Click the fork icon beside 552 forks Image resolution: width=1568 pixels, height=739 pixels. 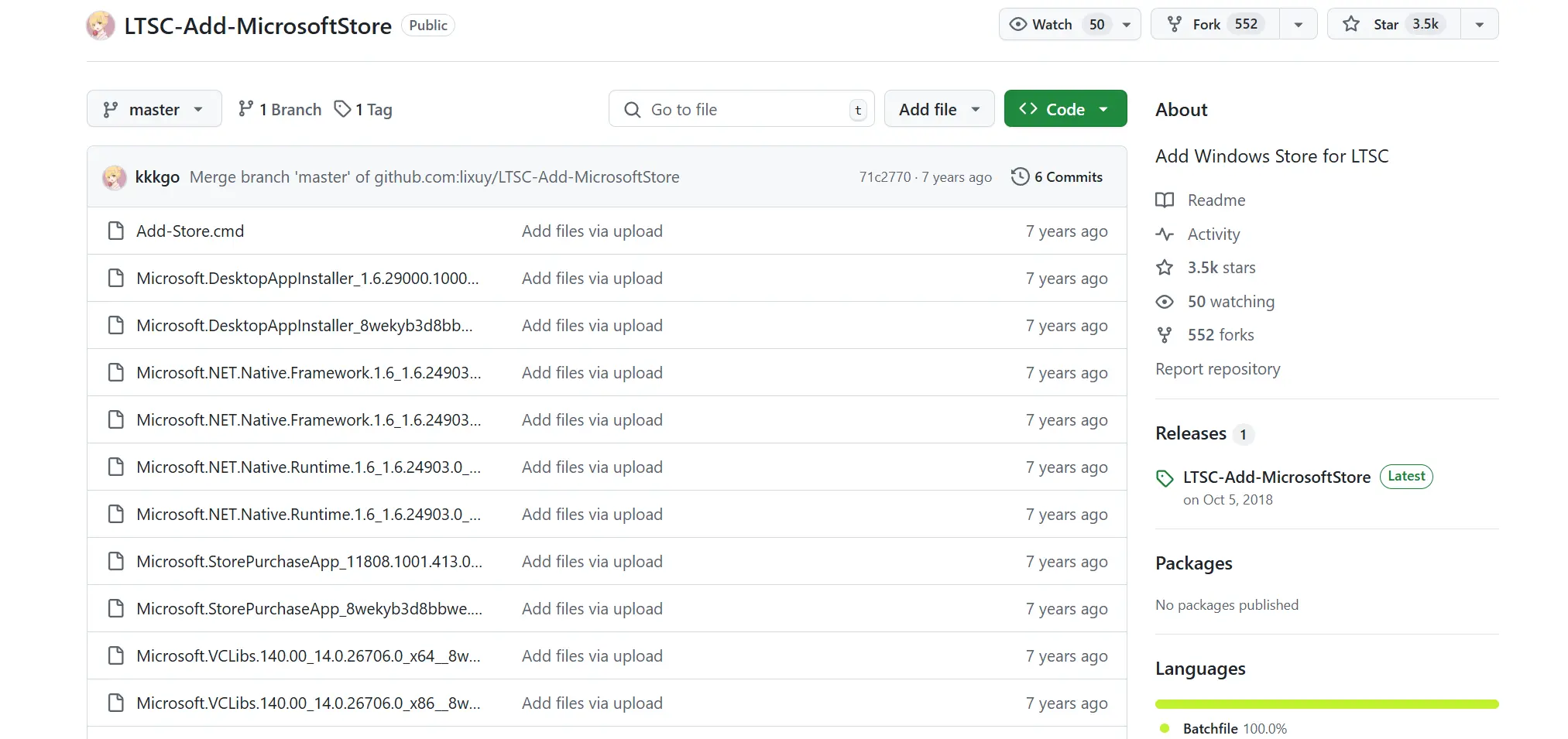(1165, 335)
